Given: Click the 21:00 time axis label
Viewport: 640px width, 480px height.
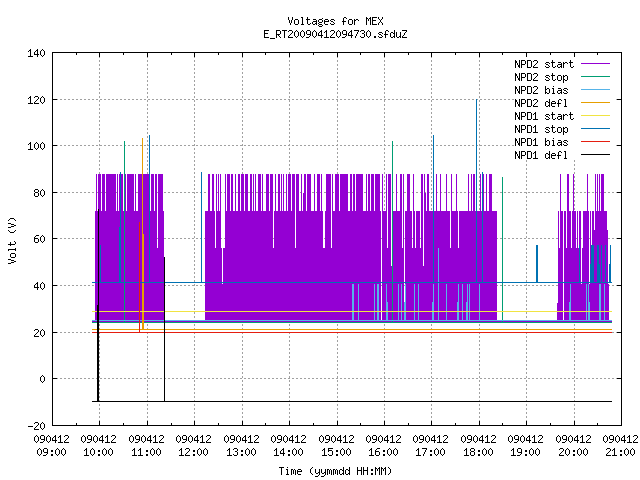Looking at the screenshot, I should [x=620, y=452].
